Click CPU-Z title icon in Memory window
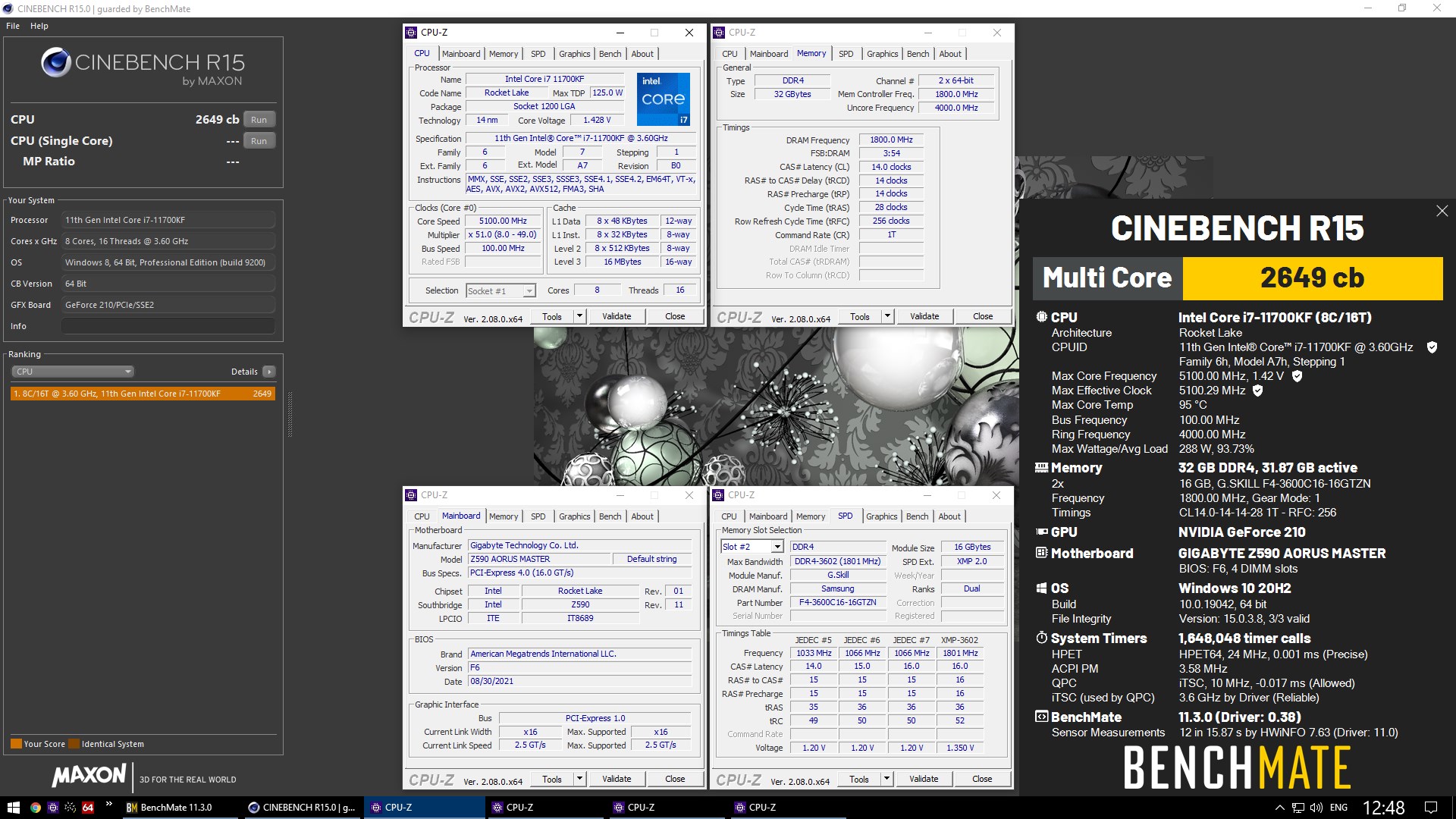Viewport: 1456px width, 819px height. tap(719, 33)
